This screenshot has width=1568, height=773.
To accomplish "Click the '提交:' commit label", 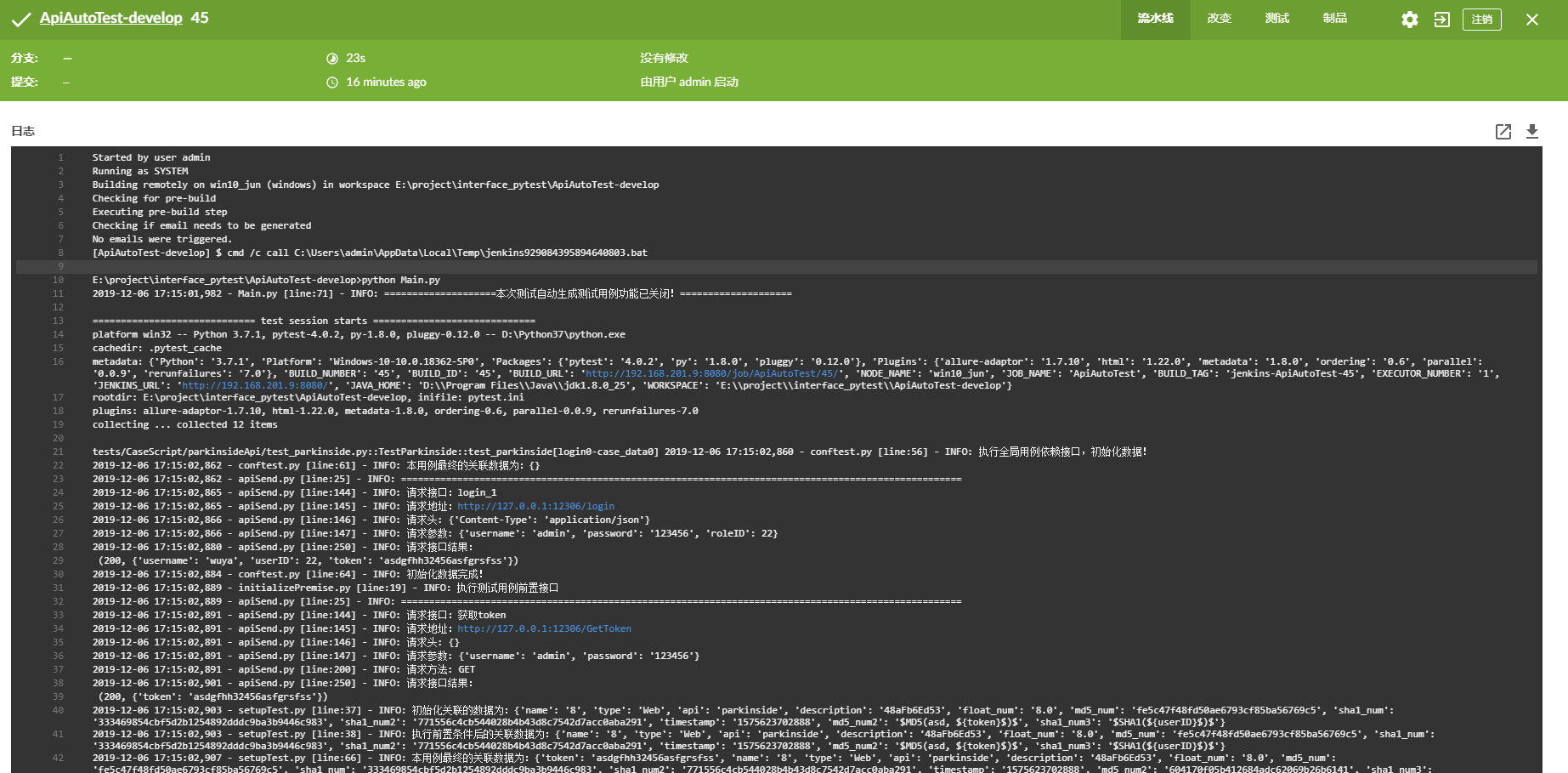I will point(25,82).
